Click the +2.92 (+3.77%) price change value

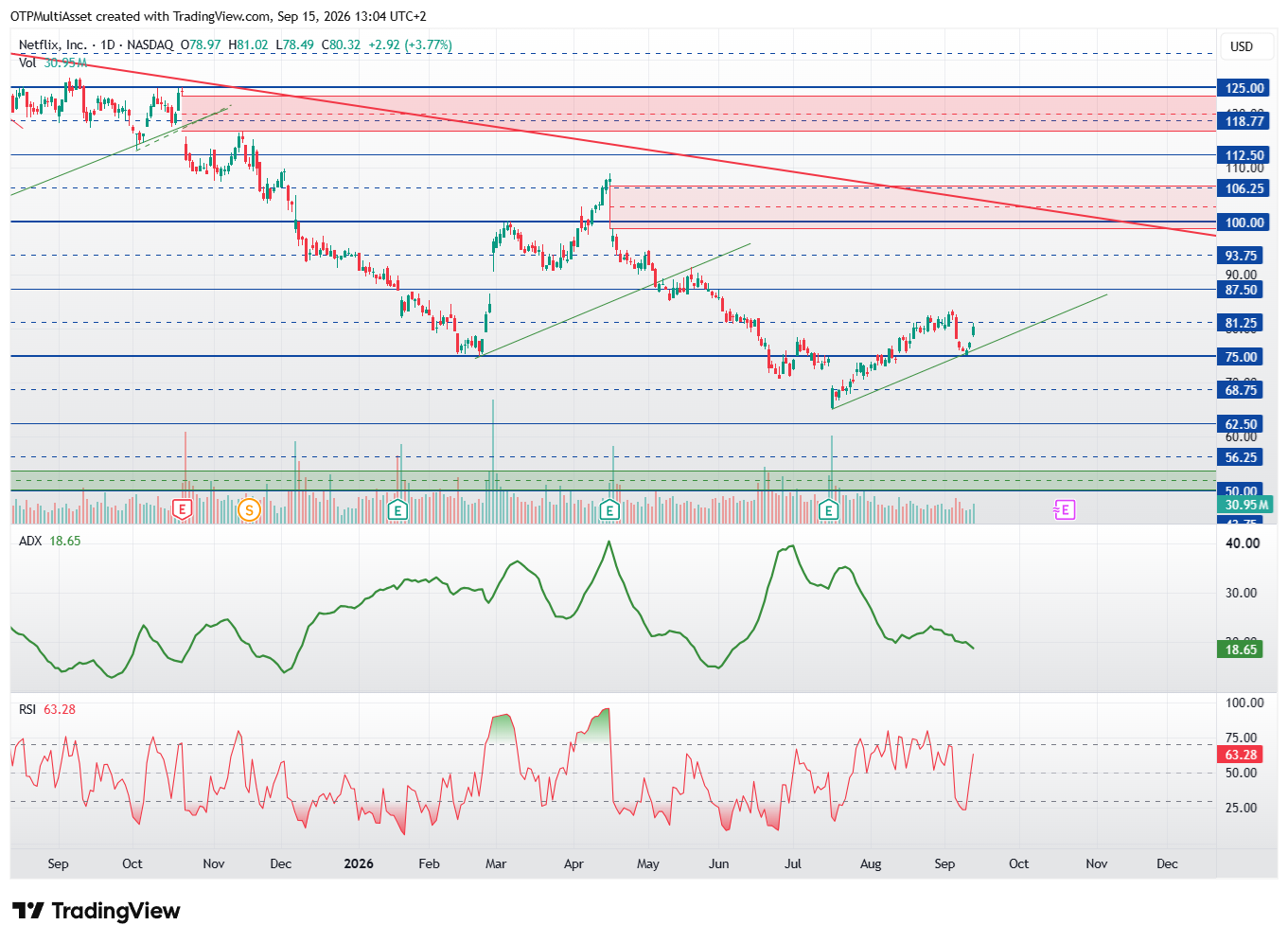coord(410,44)
